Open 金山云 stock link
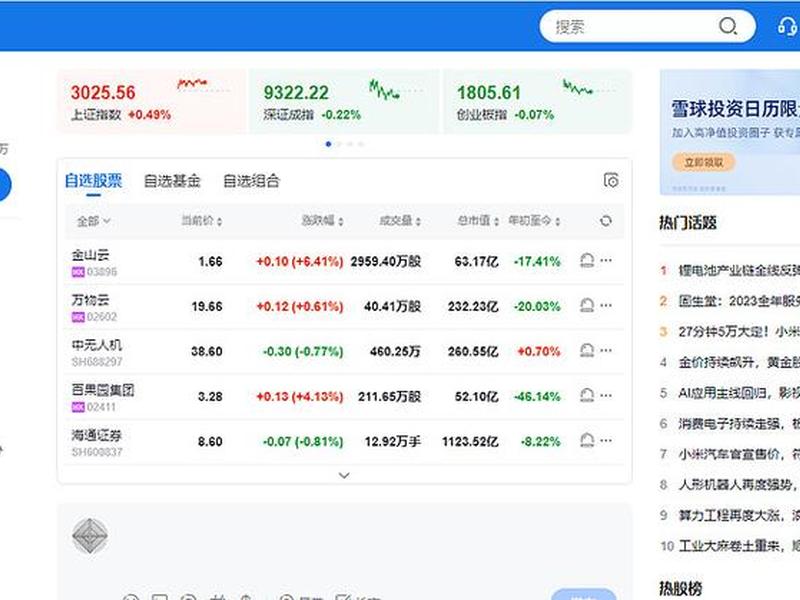The width and height of the screenshot is (800, 600). coord(90,255)
